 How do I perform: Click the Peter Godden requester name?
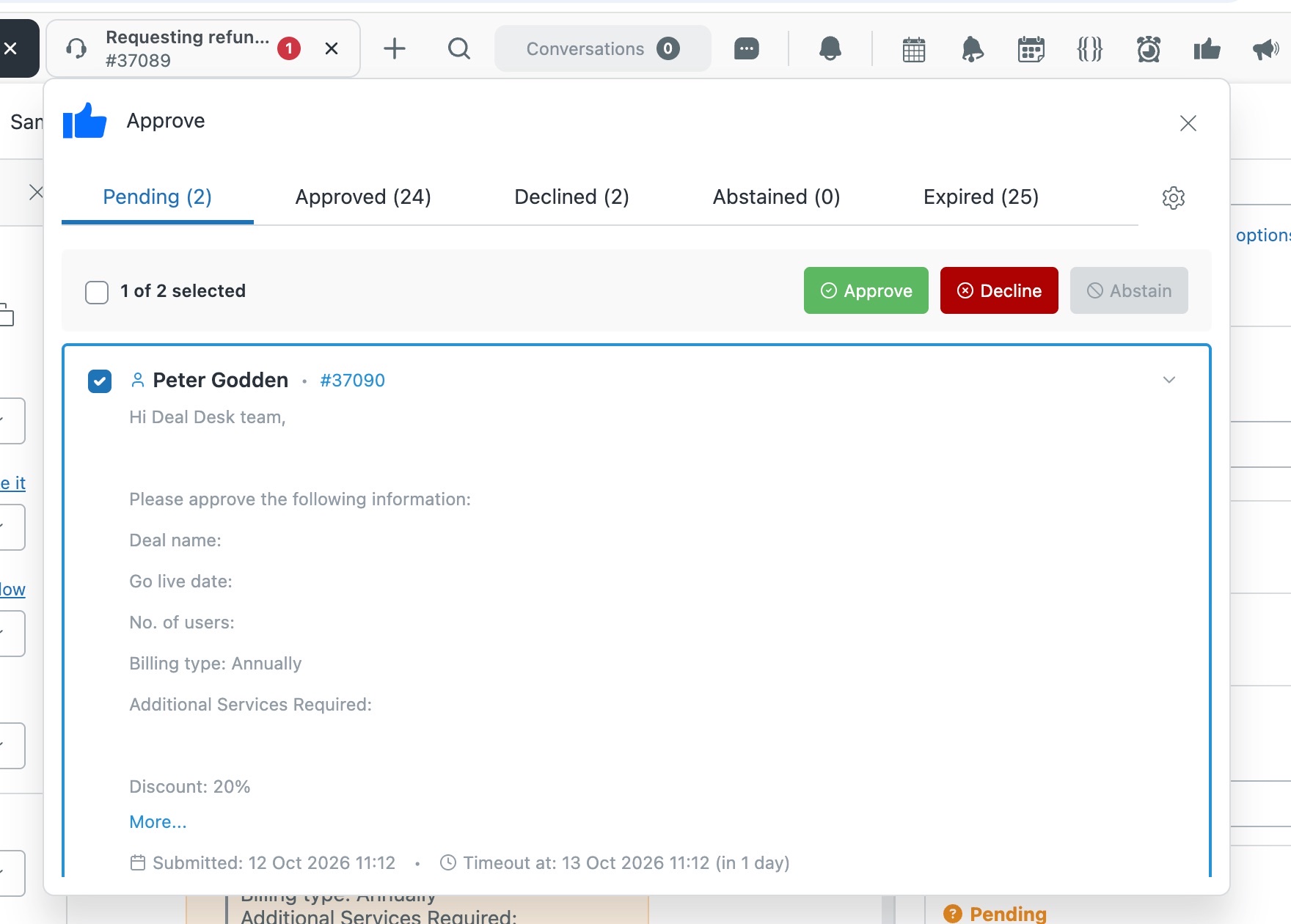coord(221,381)
